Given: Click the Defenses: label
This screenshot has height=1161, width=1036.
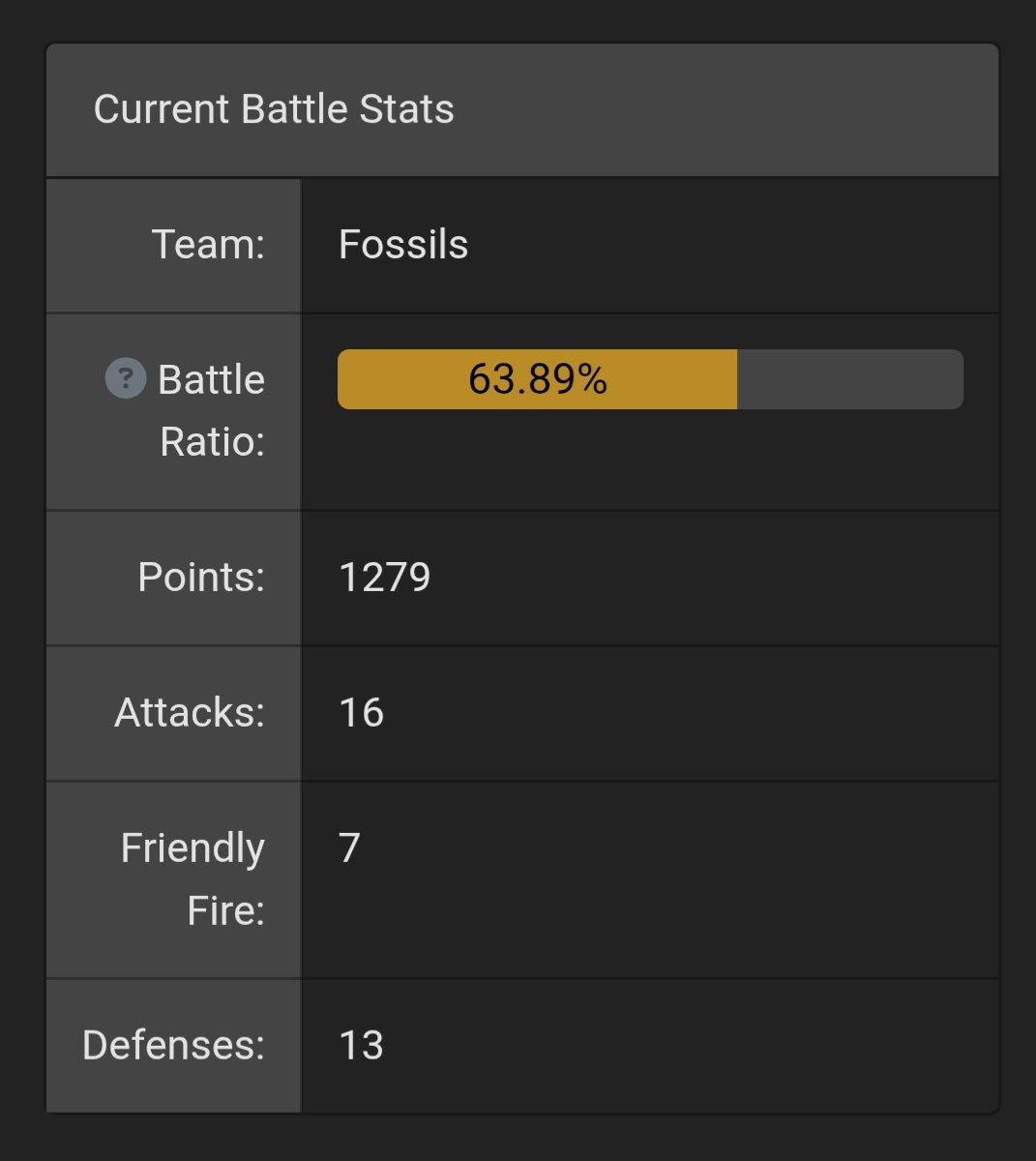Looking at the screenshot, I should coord(174,1046).
